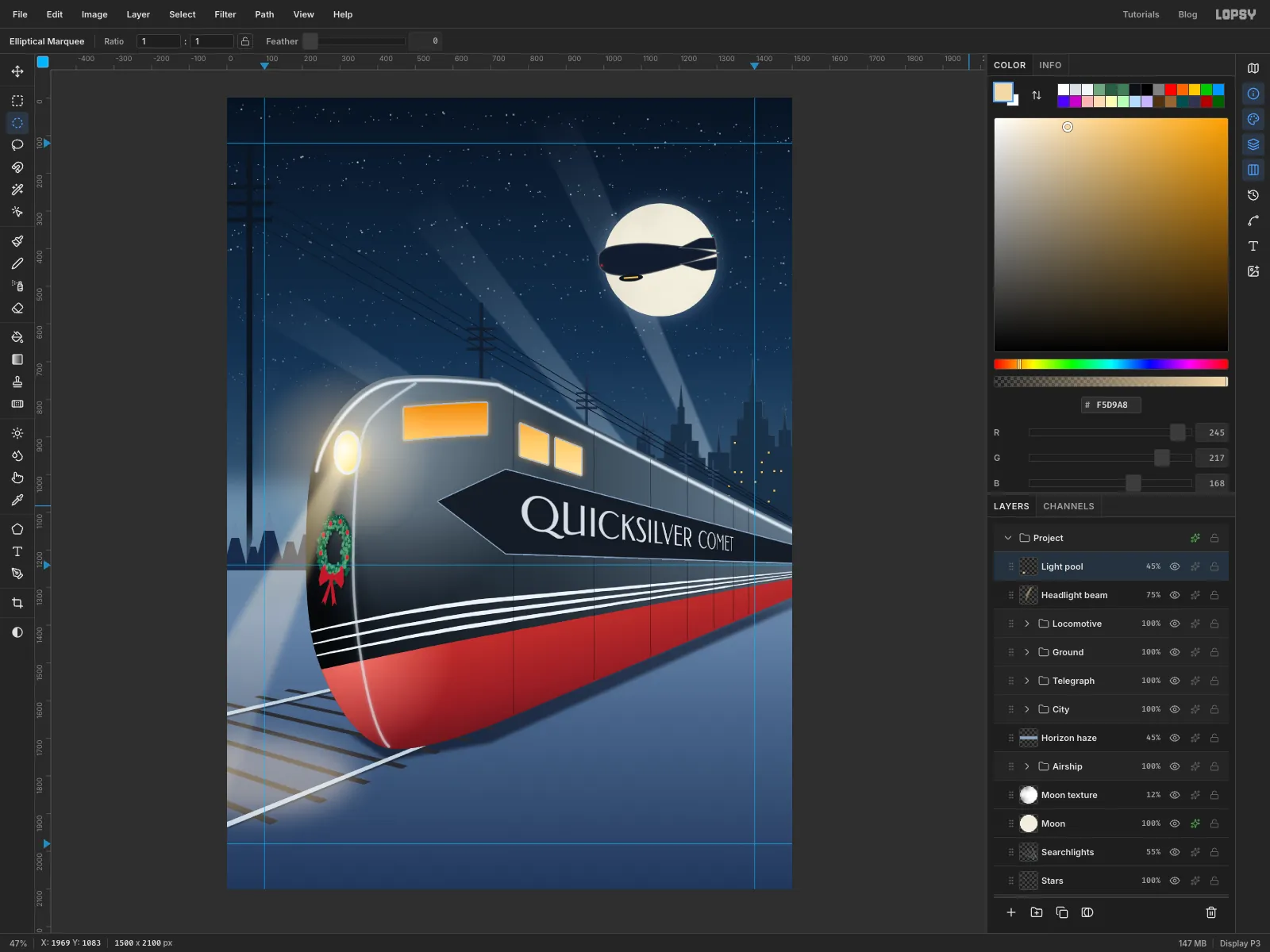Select the Magic Wand tool

(17, 190)
